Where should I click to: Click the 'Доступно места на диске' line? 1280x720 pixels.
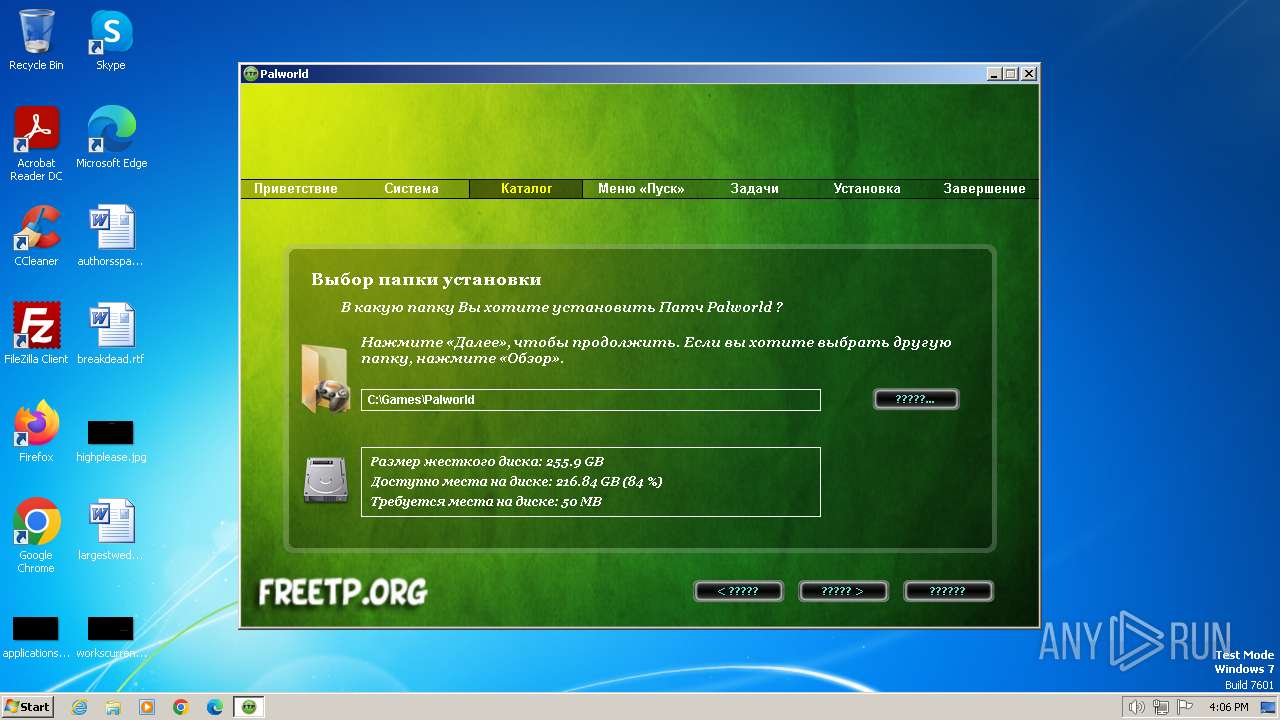[516, 482]
